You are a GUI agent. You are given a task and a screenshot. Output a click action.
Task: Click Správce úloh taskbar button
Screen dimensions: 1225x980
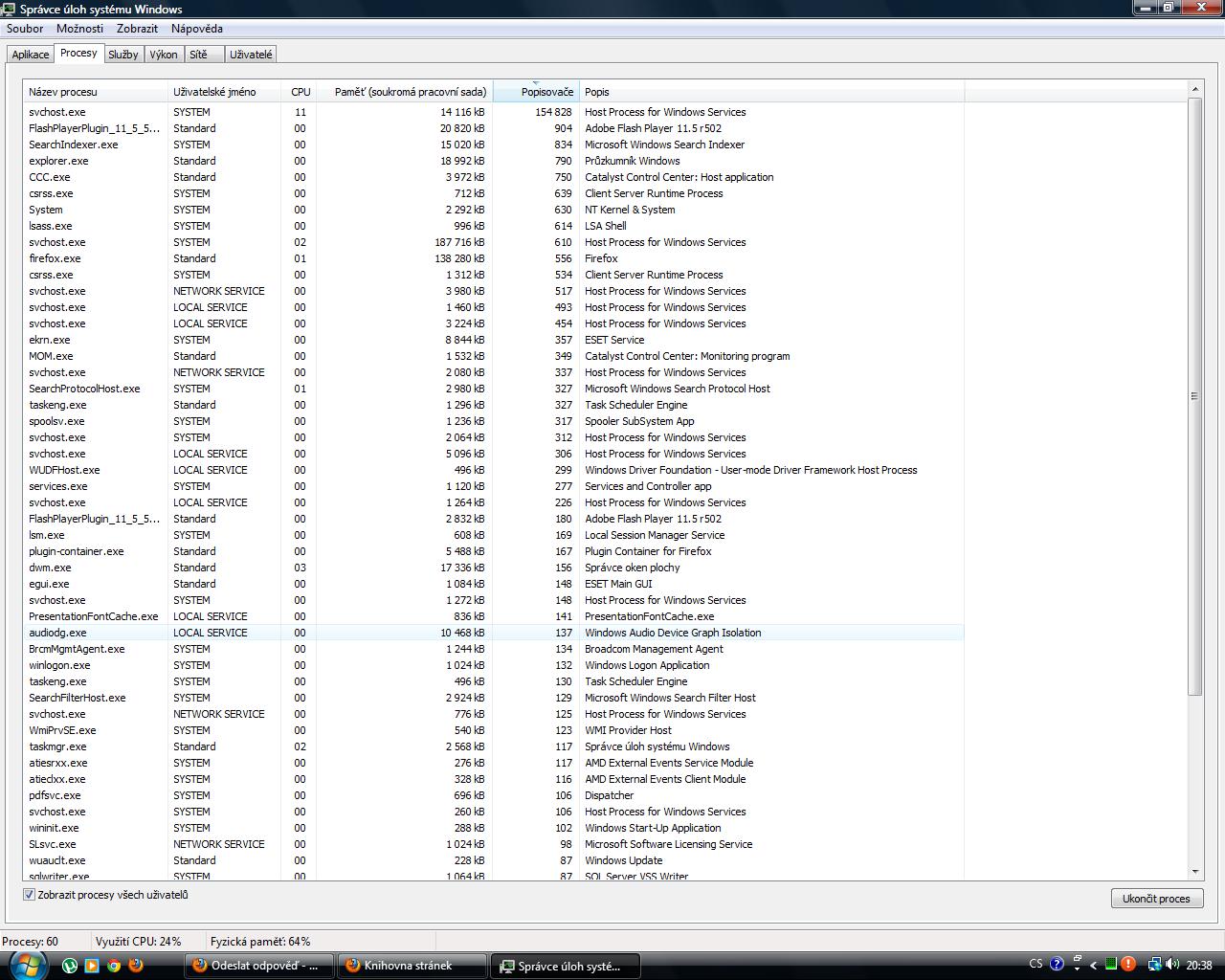point(567,966)
